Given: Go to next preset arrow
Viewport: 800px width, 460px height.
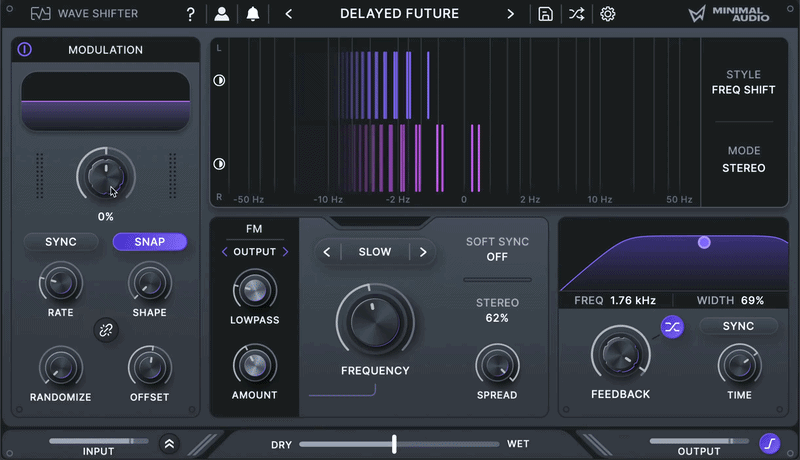Looking at the screenshot, I should point(511,14).
